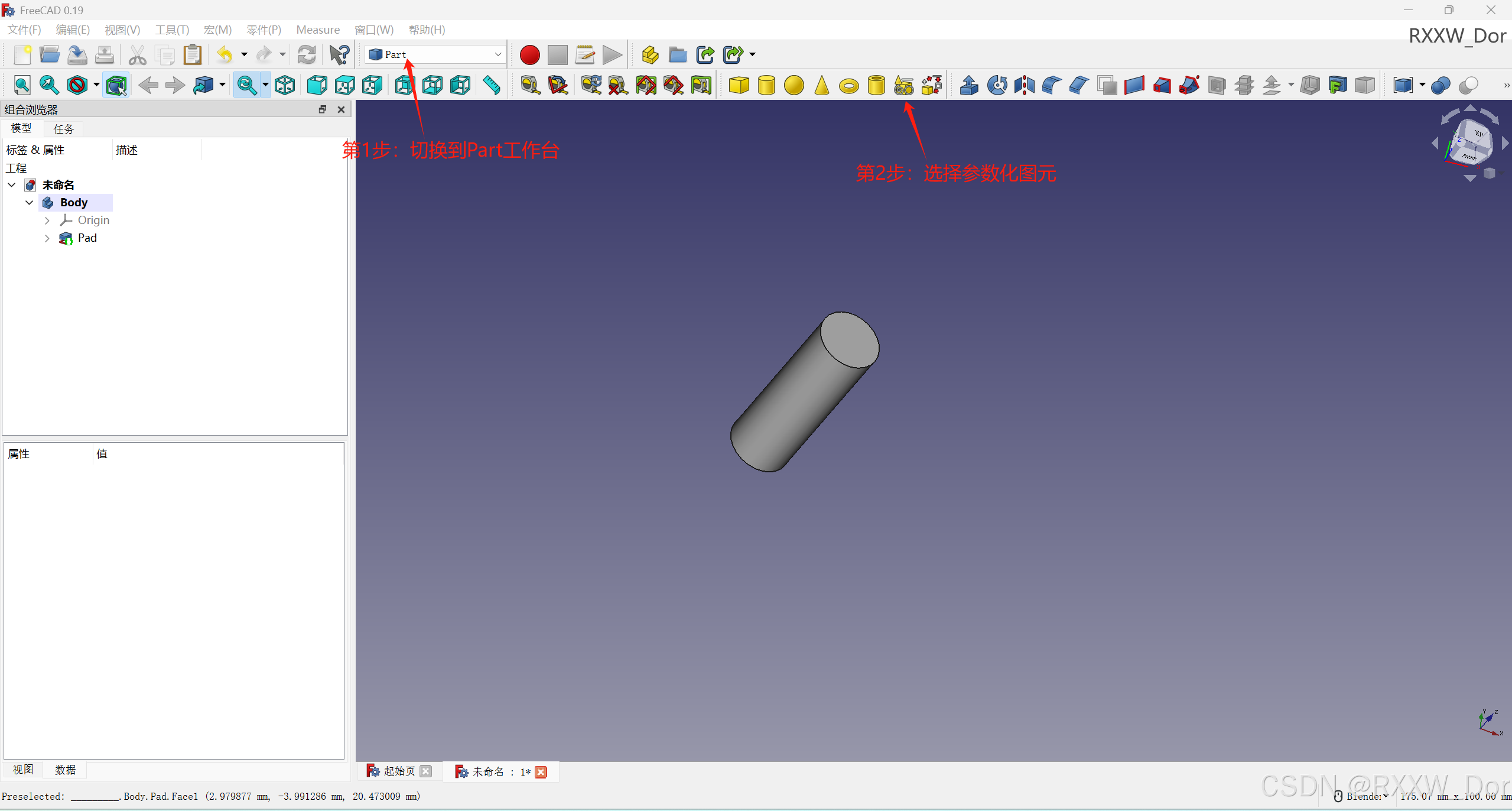The height and width of the screenshot is (811, 1512).
Task: Collapse the Body tree item
Action: (30, 202)
